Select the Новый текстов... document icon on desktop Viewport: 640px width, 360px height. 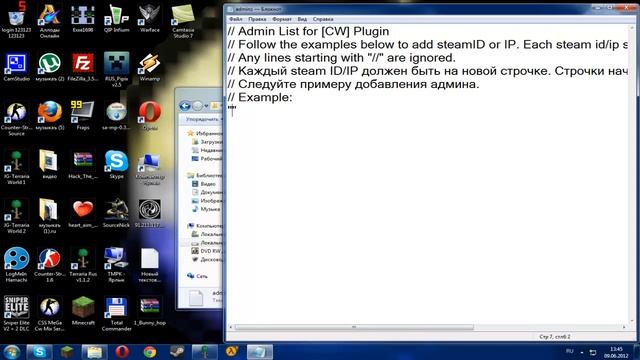[149, 264]
